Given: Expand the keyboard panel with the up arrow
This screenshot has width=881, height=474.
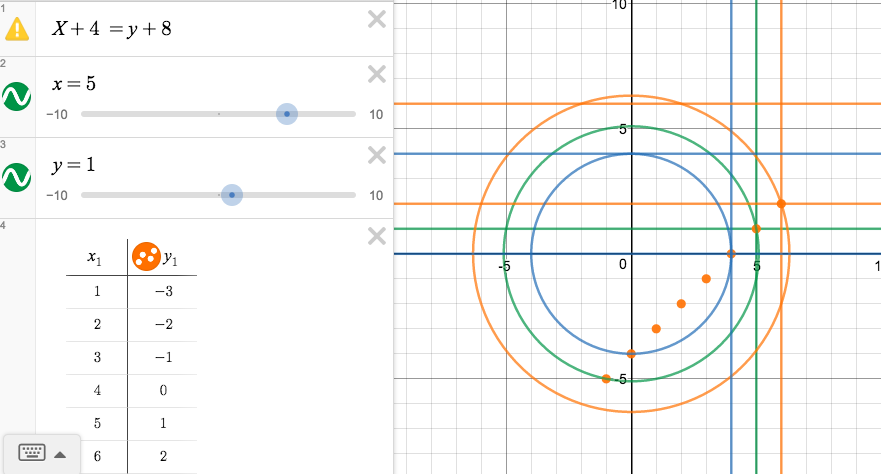Looking at the screenshot, I should 60,454.
